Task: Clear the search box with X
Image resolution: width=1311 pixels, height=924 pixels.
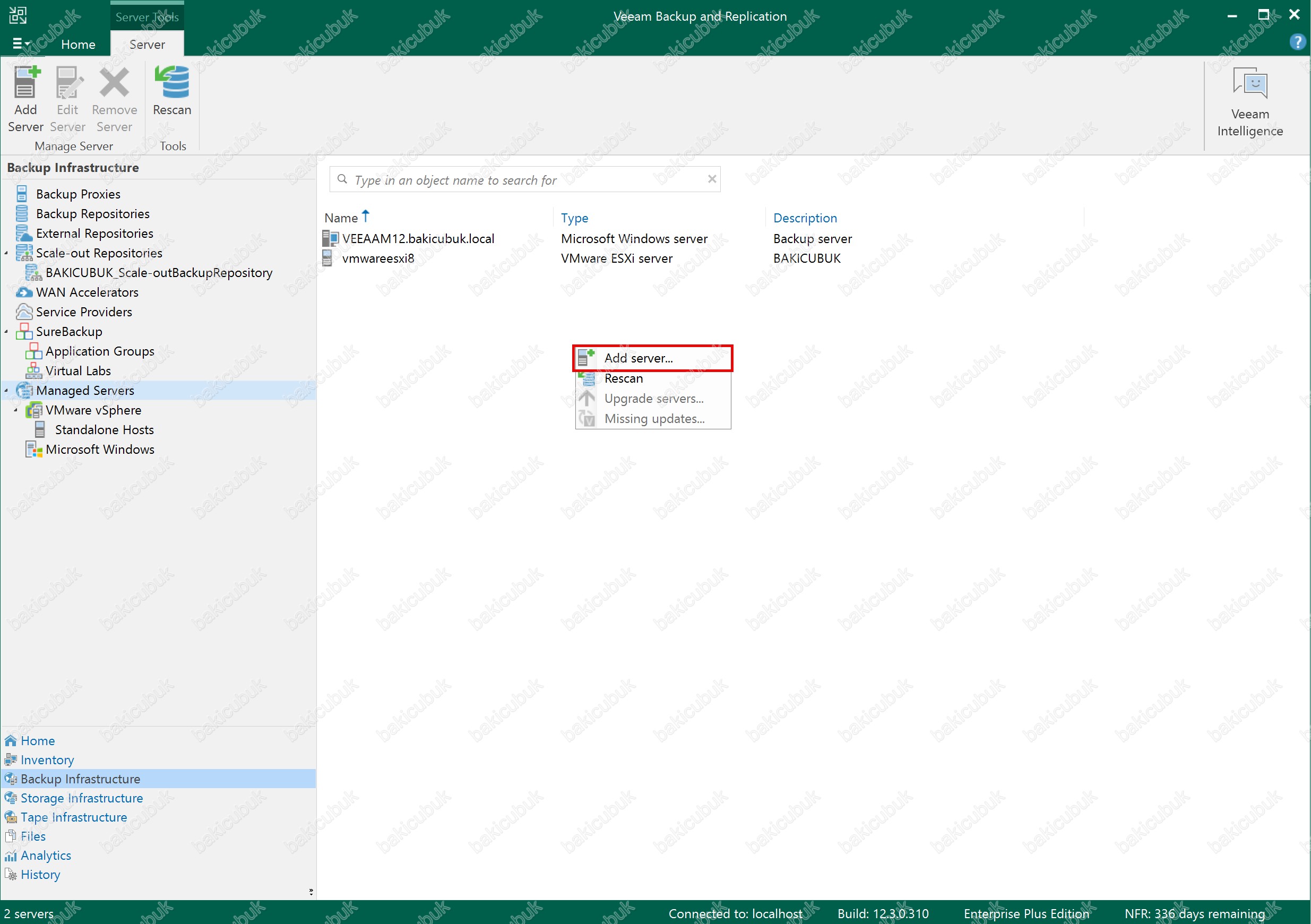Action: (711, 179)
